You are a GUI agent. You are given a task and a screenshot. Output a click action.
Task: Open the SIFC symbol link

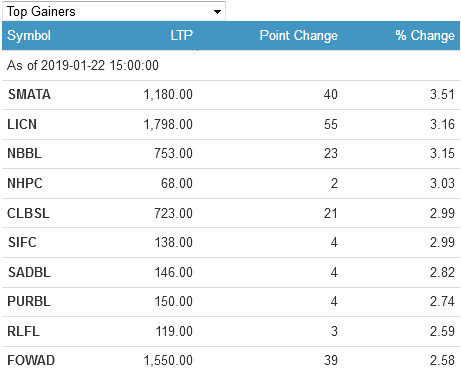(x=22, y=242)
